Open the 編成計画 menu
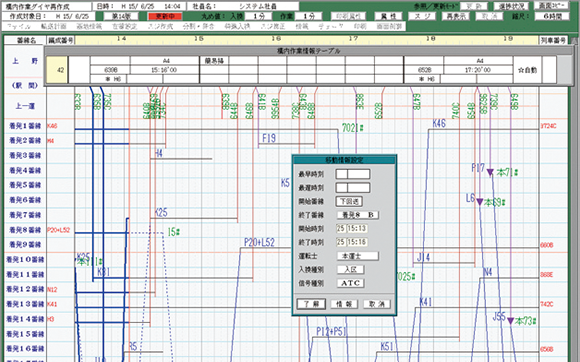Image resolution: width=580 pixels, height=362 pixels. pos(54,27)
